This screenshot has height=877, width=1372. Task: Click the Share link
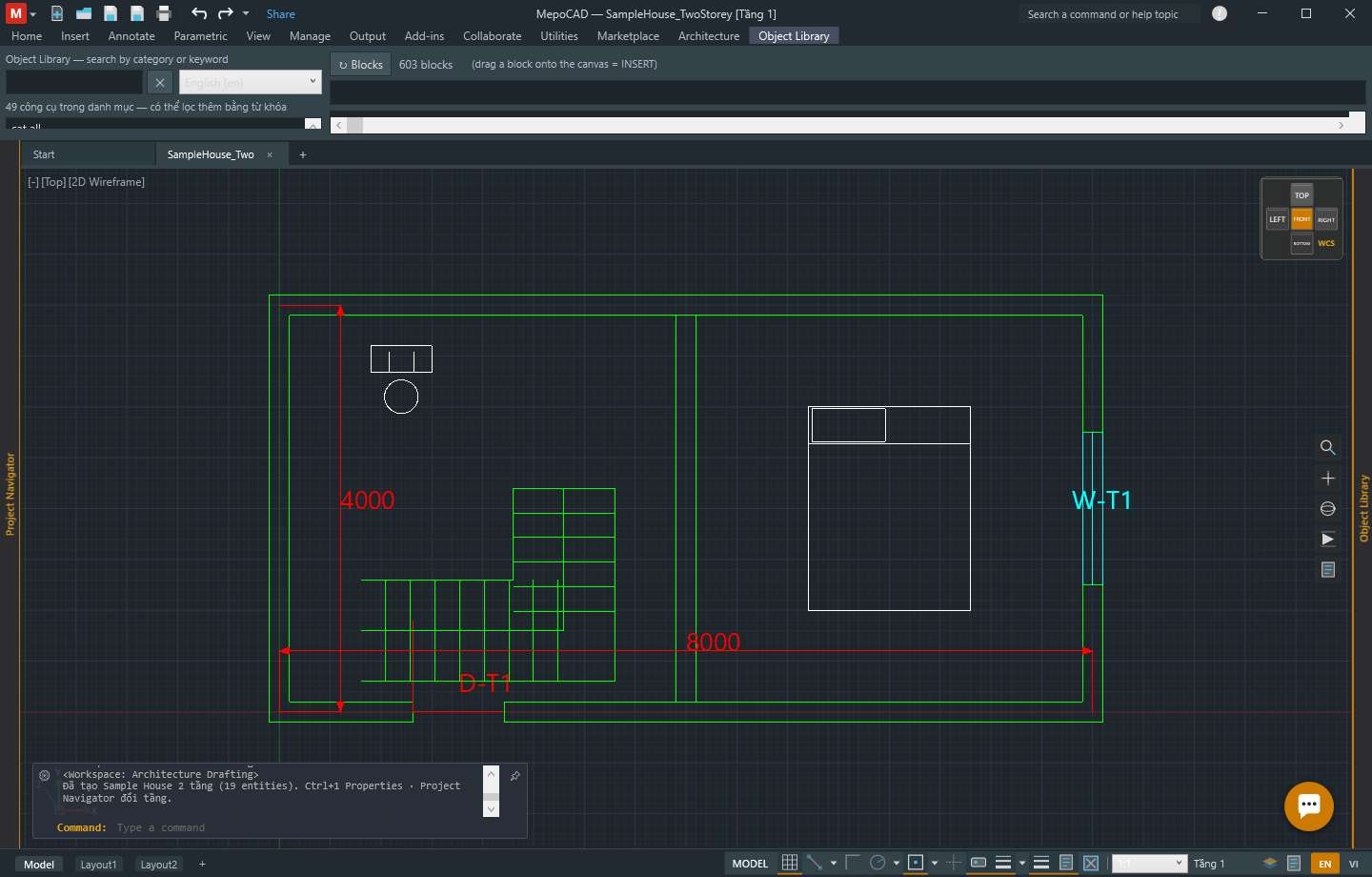coord(280,14)
